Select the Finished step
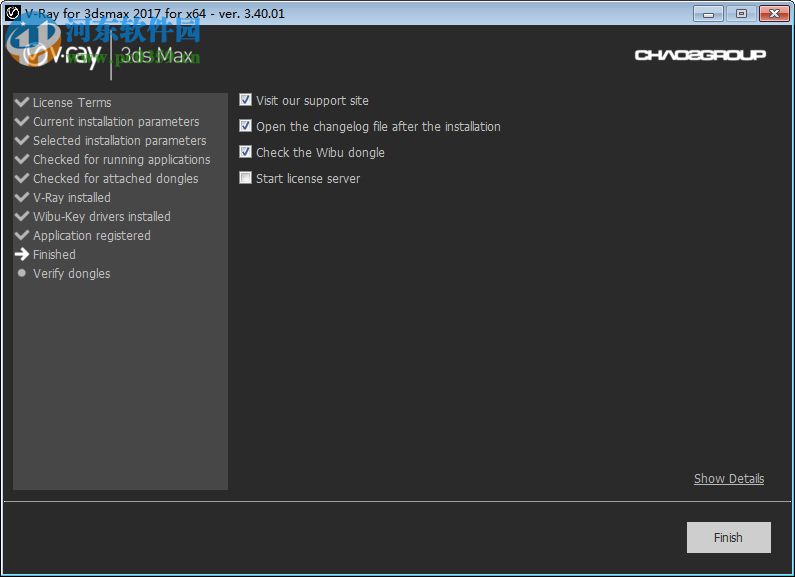This screenshot has height=577, width=795. click(x=54, y=255)
